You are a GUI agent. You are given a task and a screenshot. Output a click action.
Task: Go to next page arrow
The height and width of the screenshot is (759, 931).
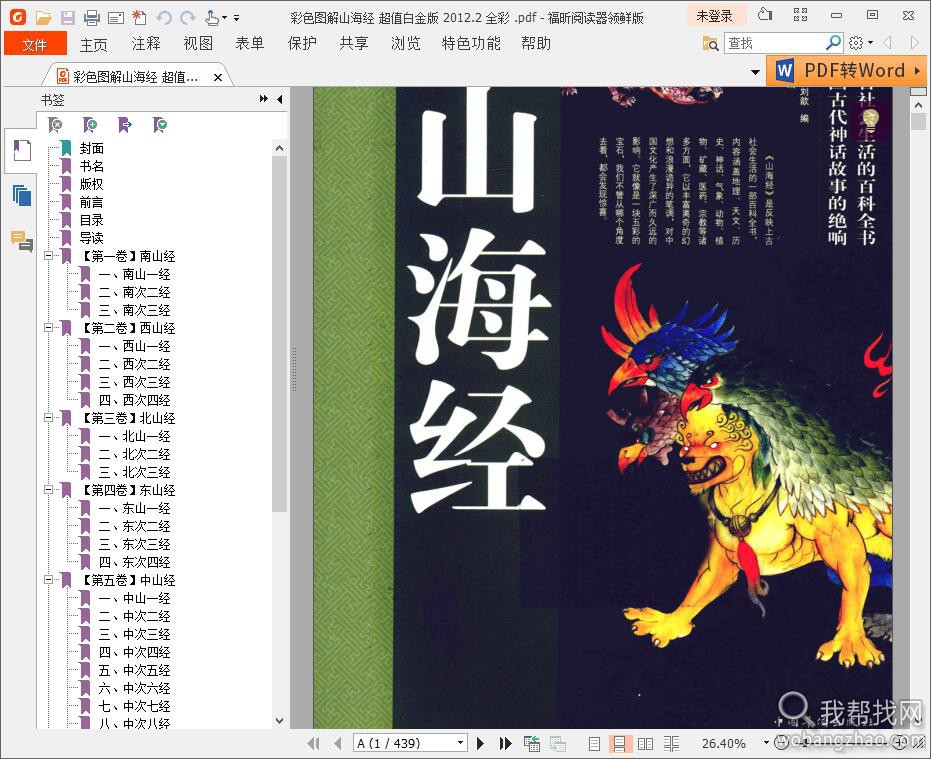click(x=480, y=743)
